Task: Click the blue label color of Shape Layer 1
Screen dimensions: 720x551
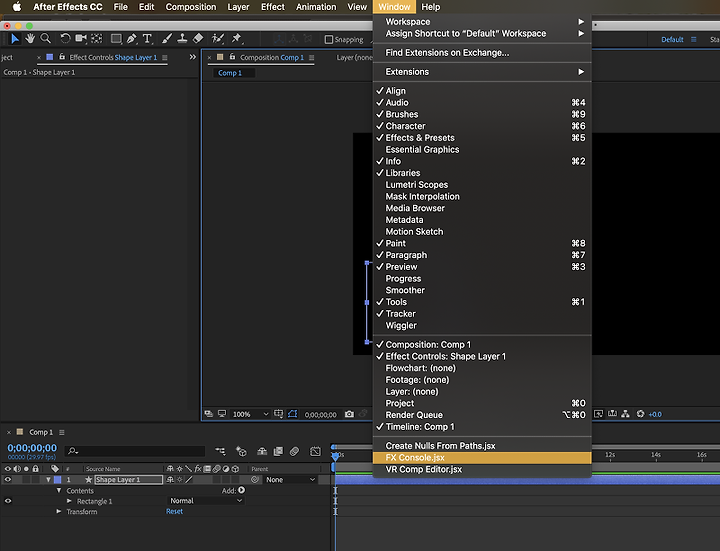Action: [x=58, y=479]
